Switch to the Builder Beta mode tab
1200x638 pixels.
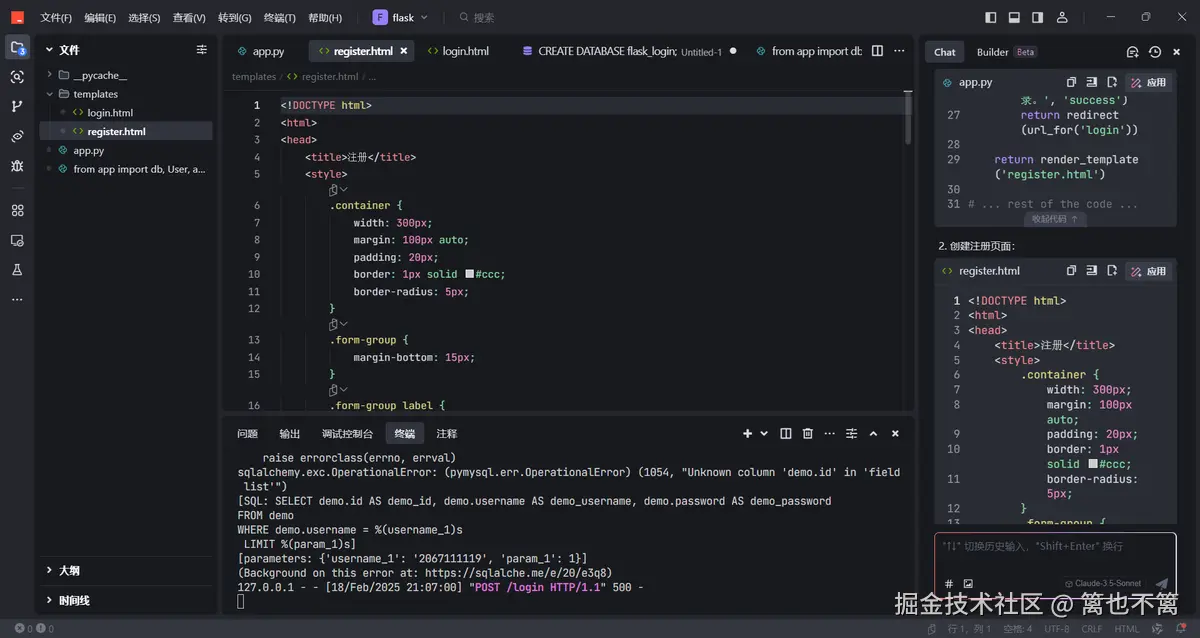tap(1006, 52)
